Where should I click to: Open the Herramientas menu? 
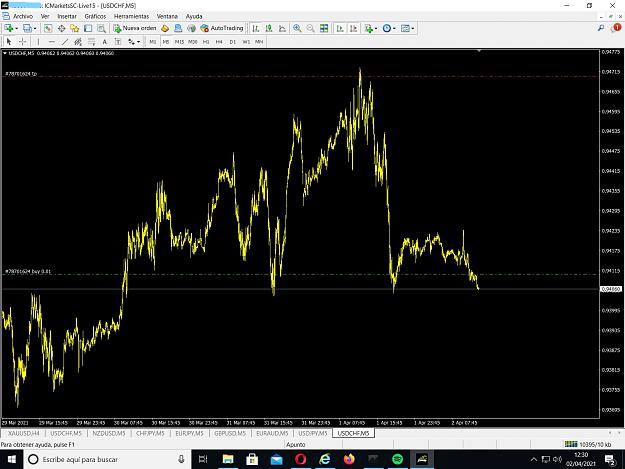(132, 16)
